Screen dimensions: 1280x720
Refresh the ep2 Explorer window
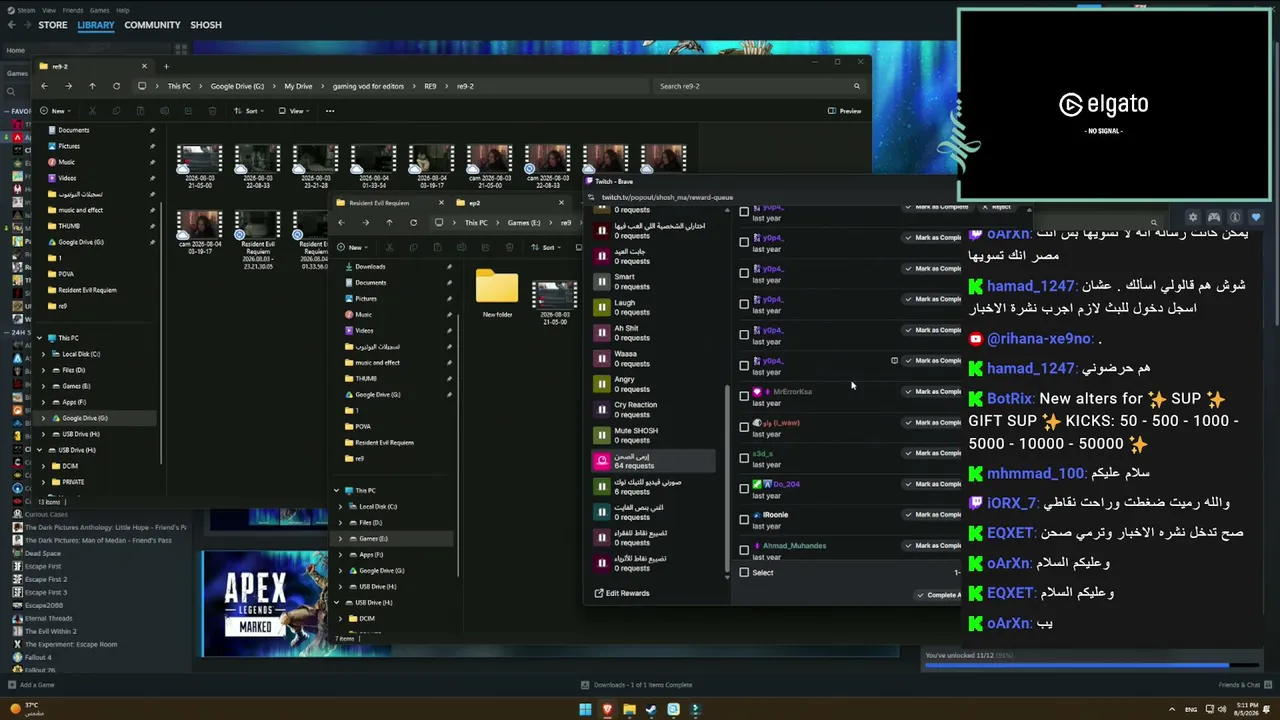(x=413, y=223)
